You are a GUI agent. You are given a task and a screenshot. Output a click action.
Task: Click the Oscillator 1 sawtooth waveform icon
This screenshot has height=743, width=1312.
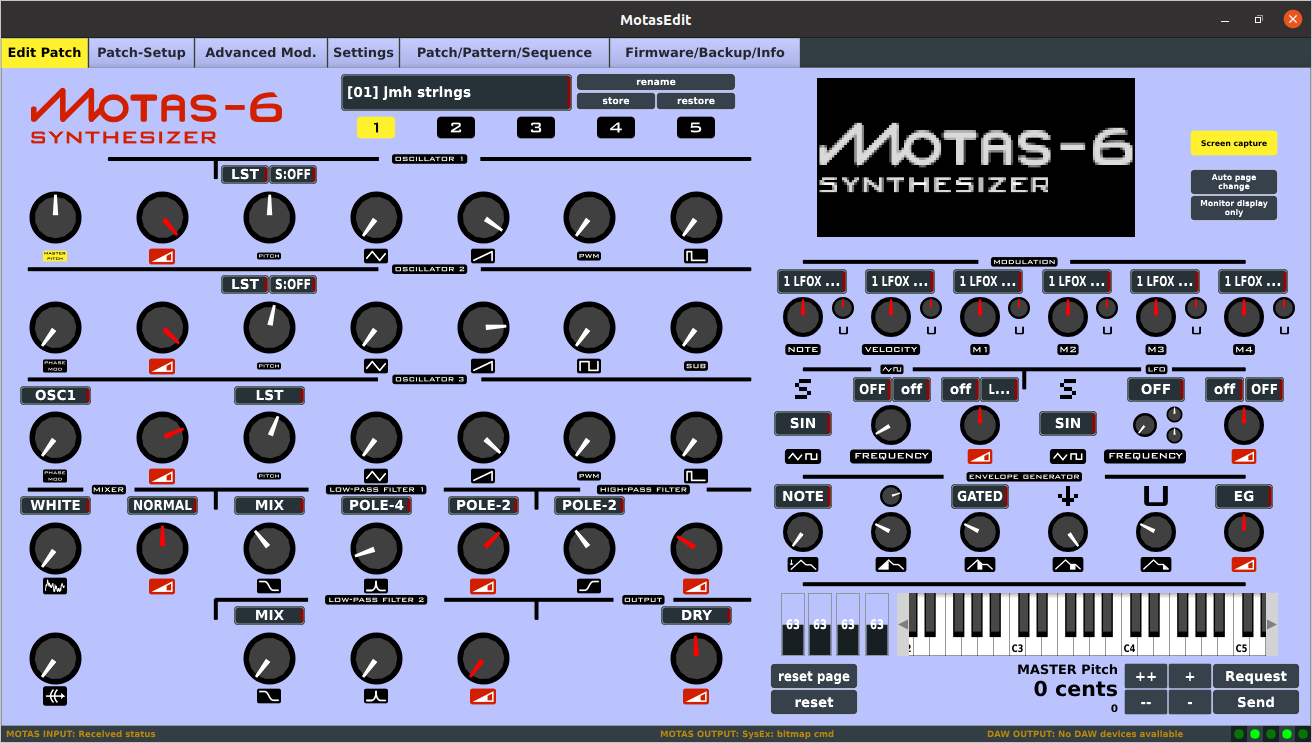point(483,256)
